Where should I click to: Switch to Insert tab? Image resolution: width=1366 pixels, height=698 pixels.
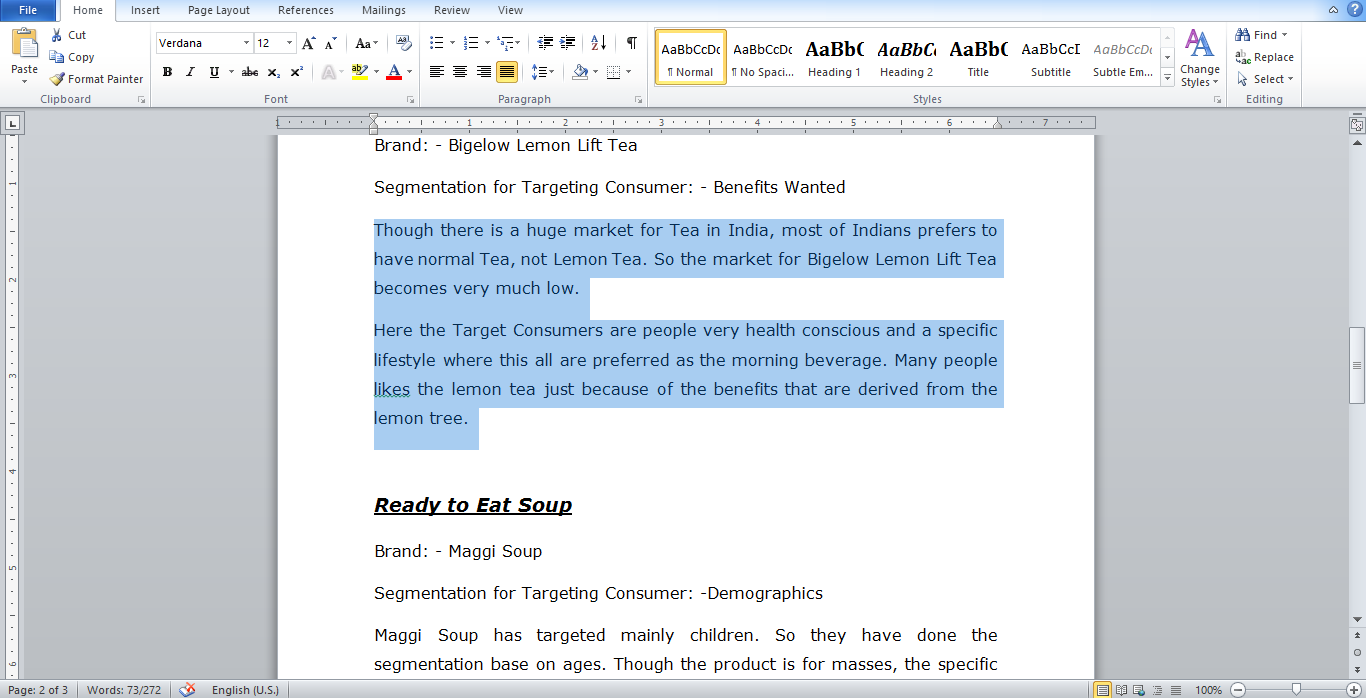pyautogui.click(x=145, y=10)
